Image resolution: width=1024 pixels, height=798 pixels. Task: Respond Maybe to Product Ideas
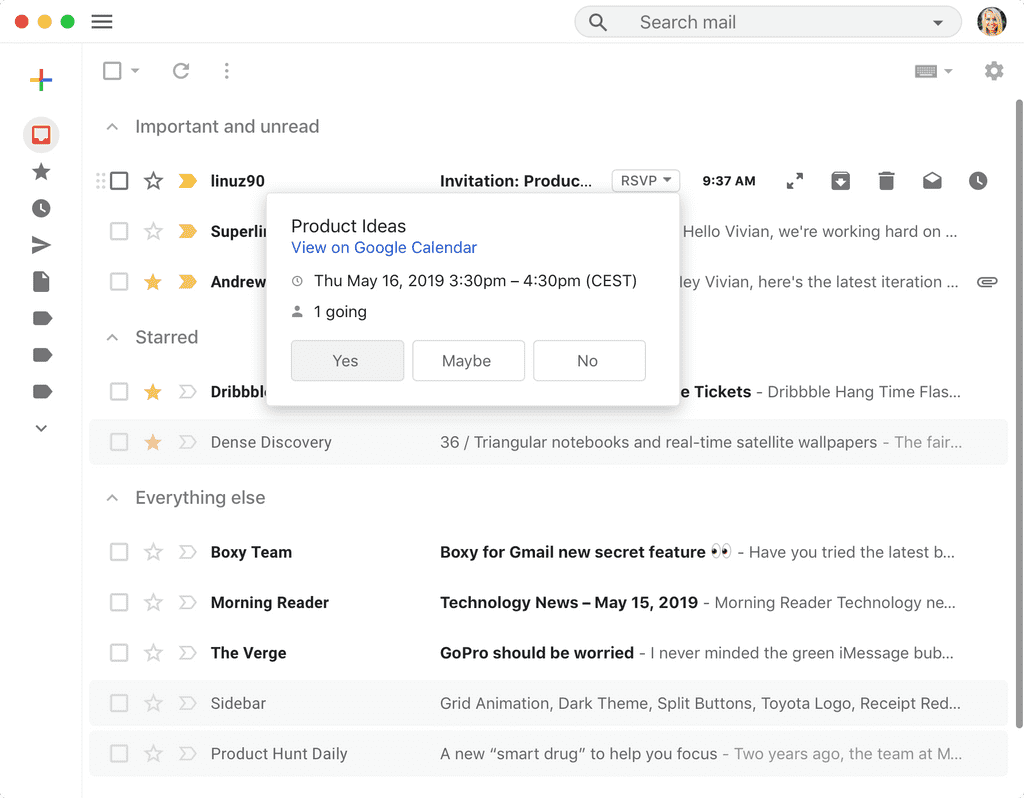coord(468,360)
